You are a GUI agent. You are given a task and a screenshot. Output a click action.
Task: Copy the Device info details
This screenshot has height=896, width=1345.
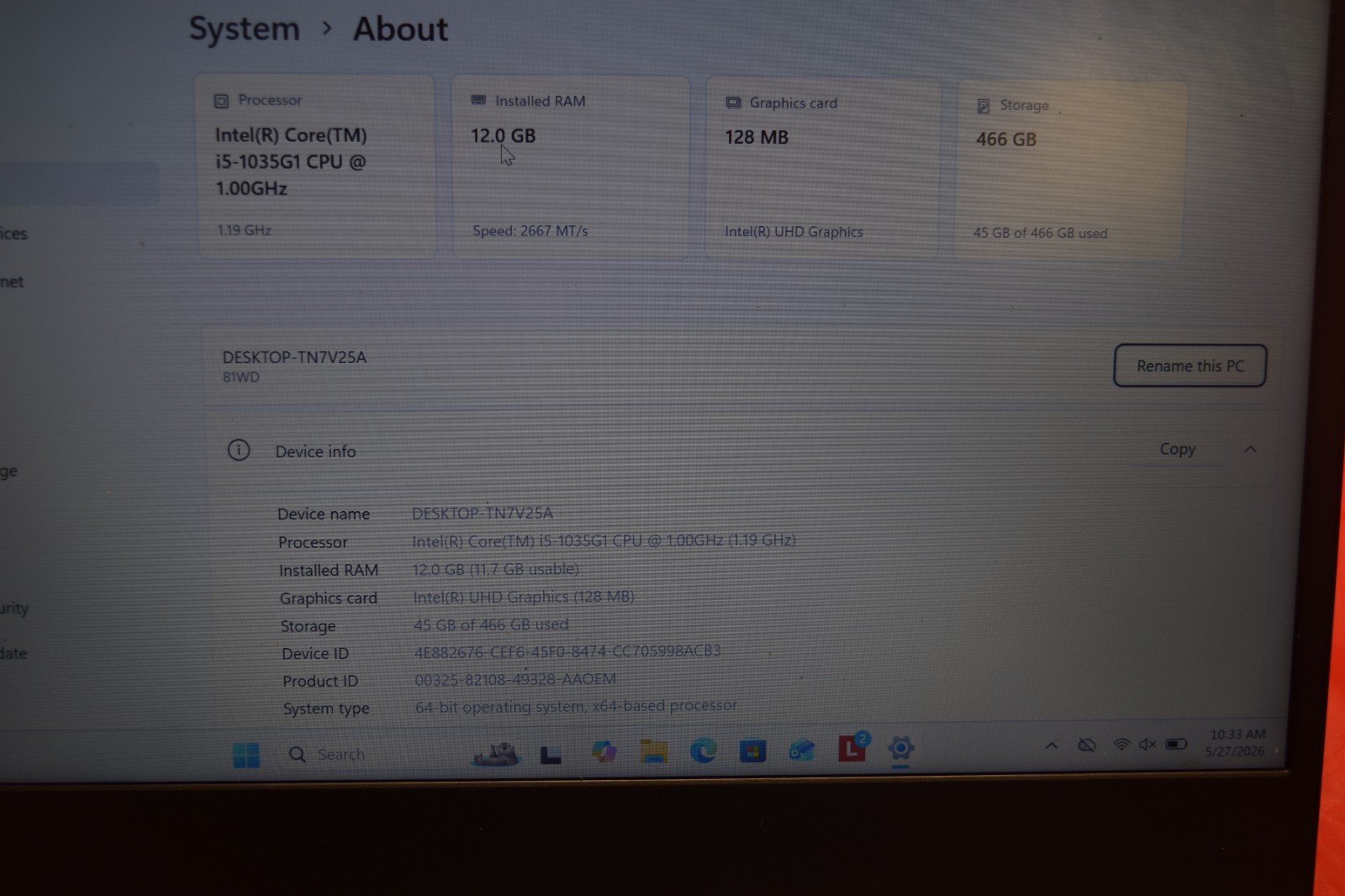pos(1177,449)
